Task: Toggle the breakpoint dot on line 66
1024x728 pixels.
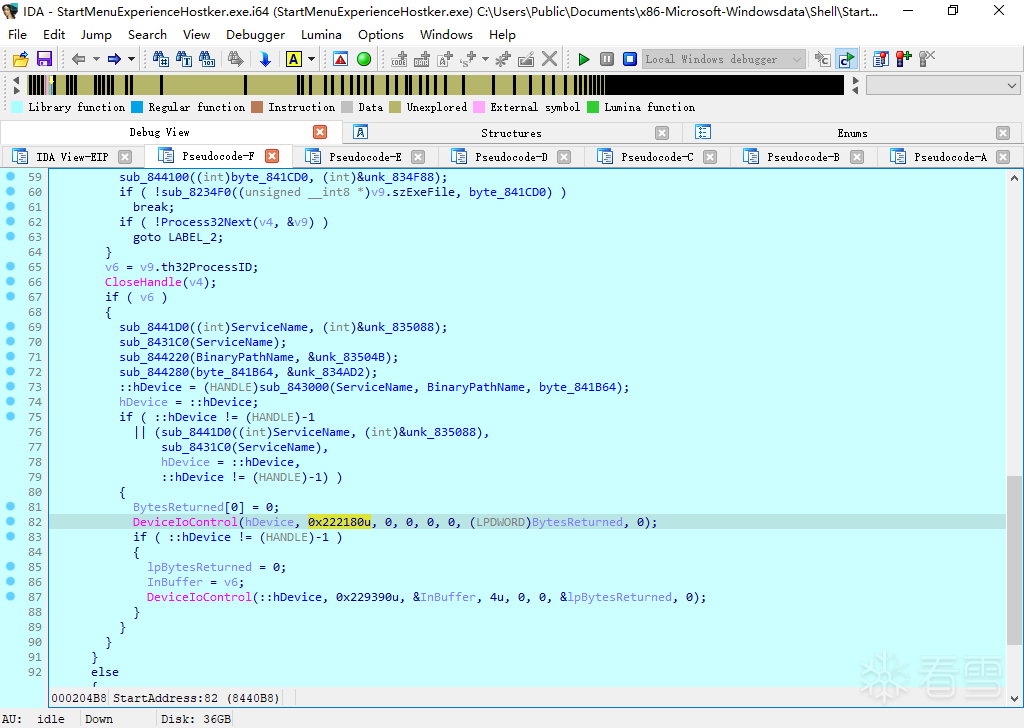Action: click(x=10, y=282)
